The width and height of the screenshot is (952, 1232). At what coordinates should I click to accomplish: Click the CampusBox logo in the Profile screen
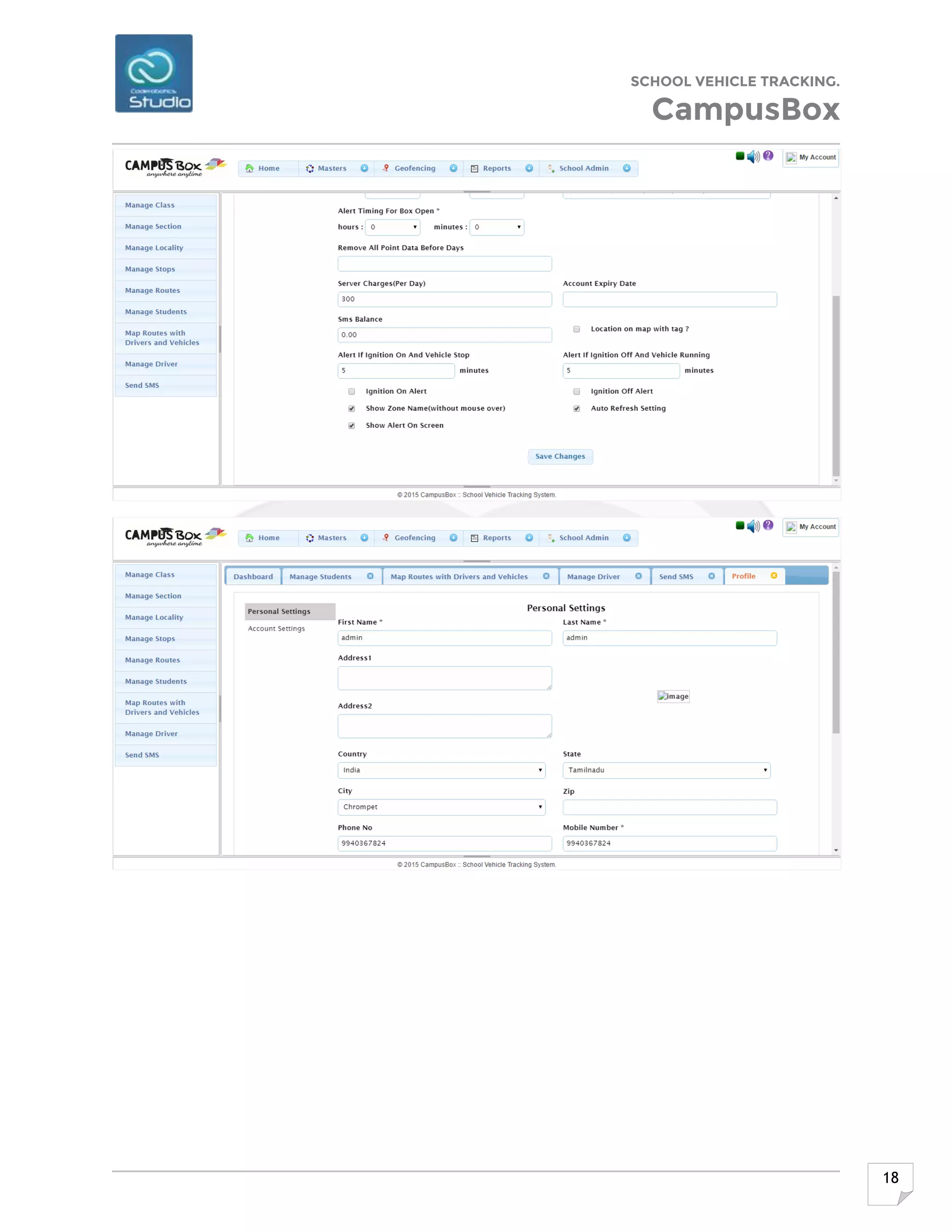pos(175,537)
